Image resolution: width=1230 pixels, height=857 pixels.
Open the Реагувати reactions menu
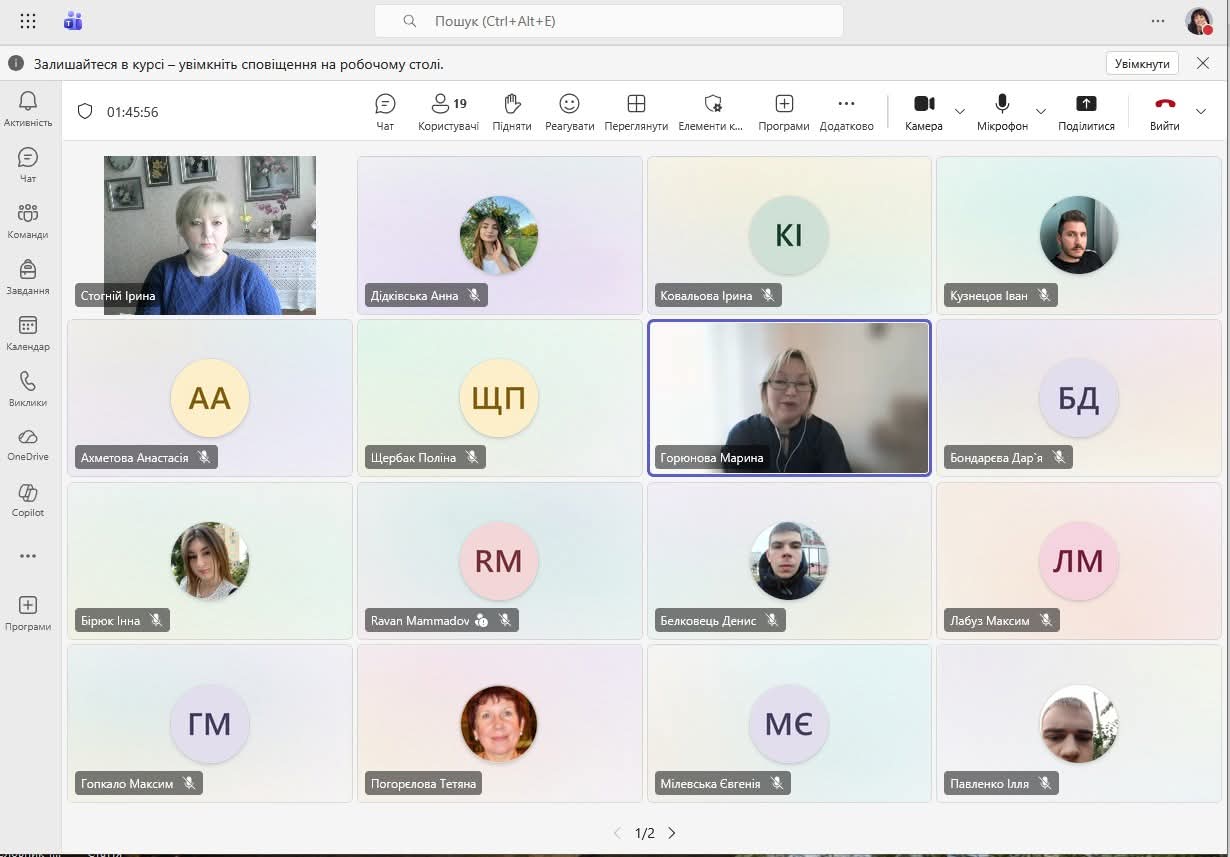pyautogui.click(x=569, y=111)
